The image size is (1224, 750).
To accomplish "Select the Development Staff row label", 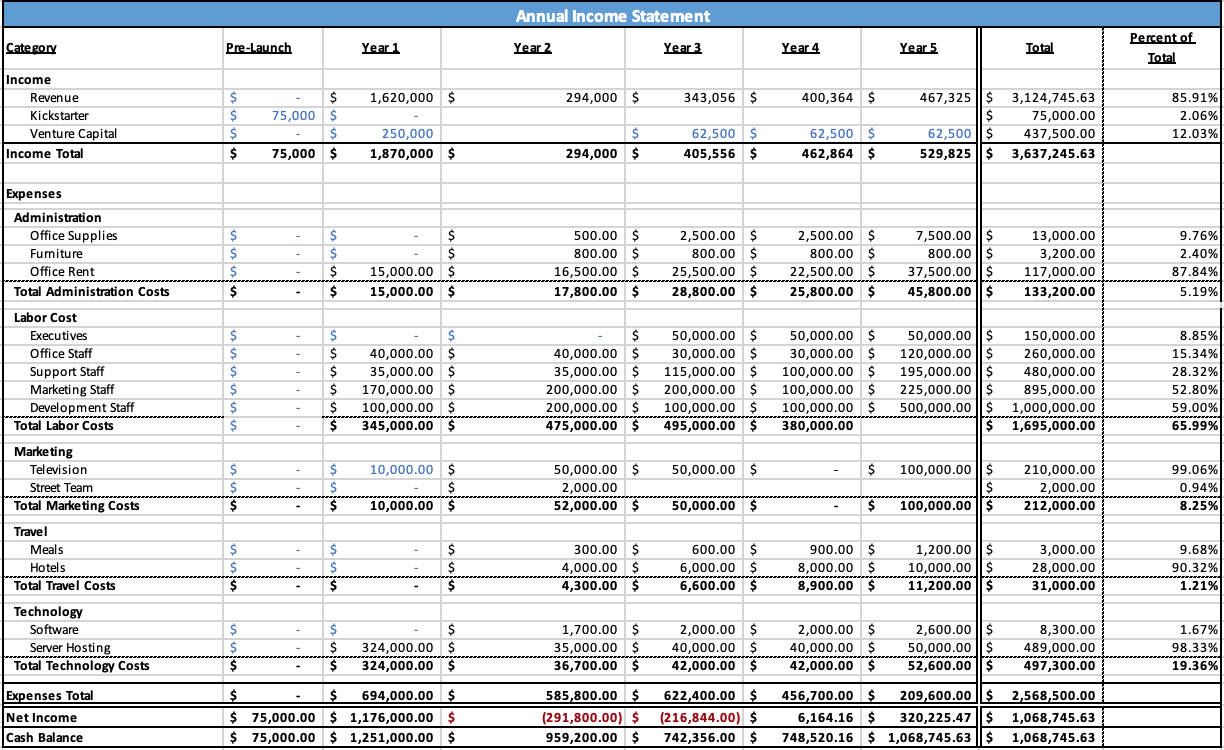I will coord(81,408).
